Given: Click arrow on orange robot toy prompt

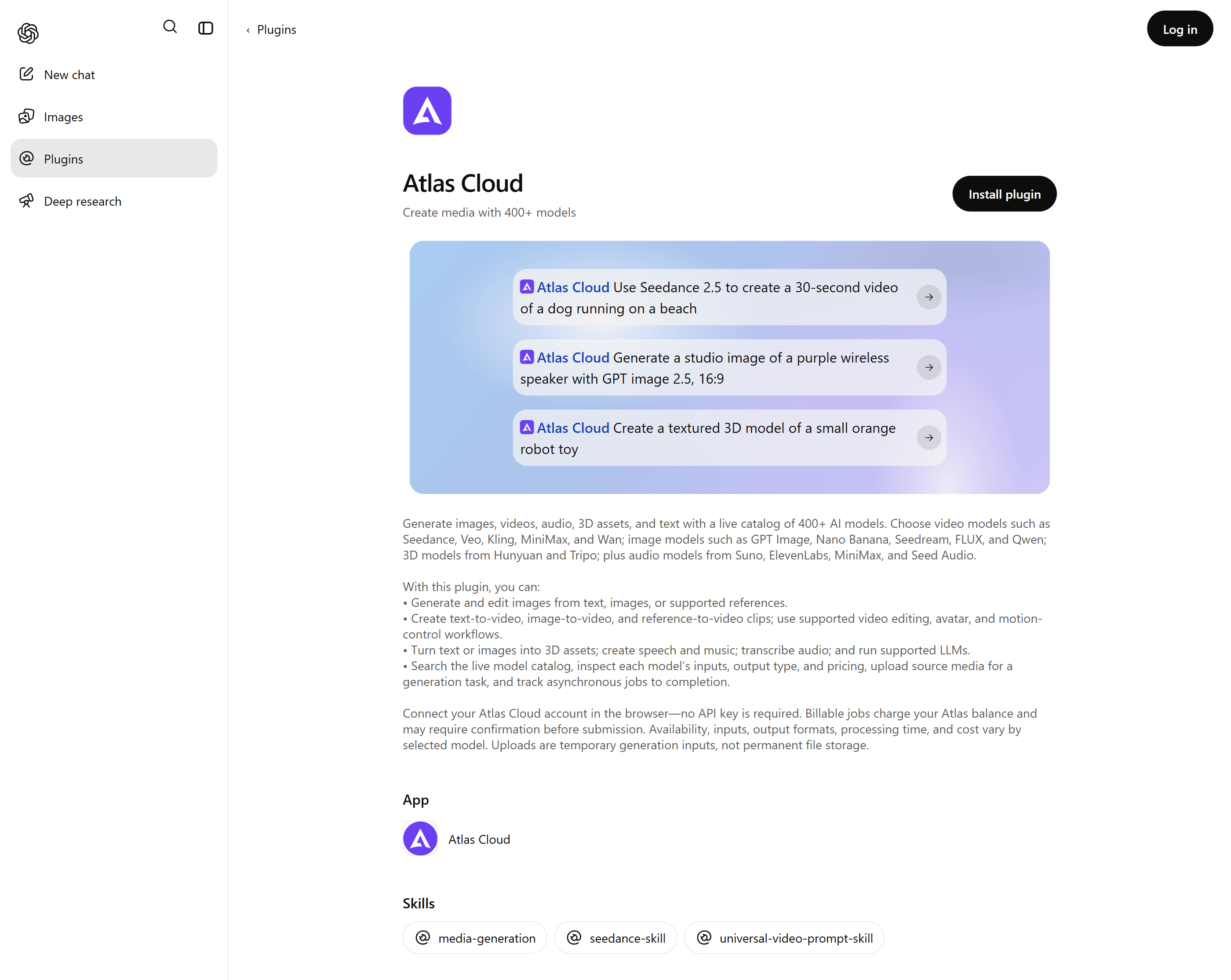Looking at the screenshot, I should coord(929,437).
